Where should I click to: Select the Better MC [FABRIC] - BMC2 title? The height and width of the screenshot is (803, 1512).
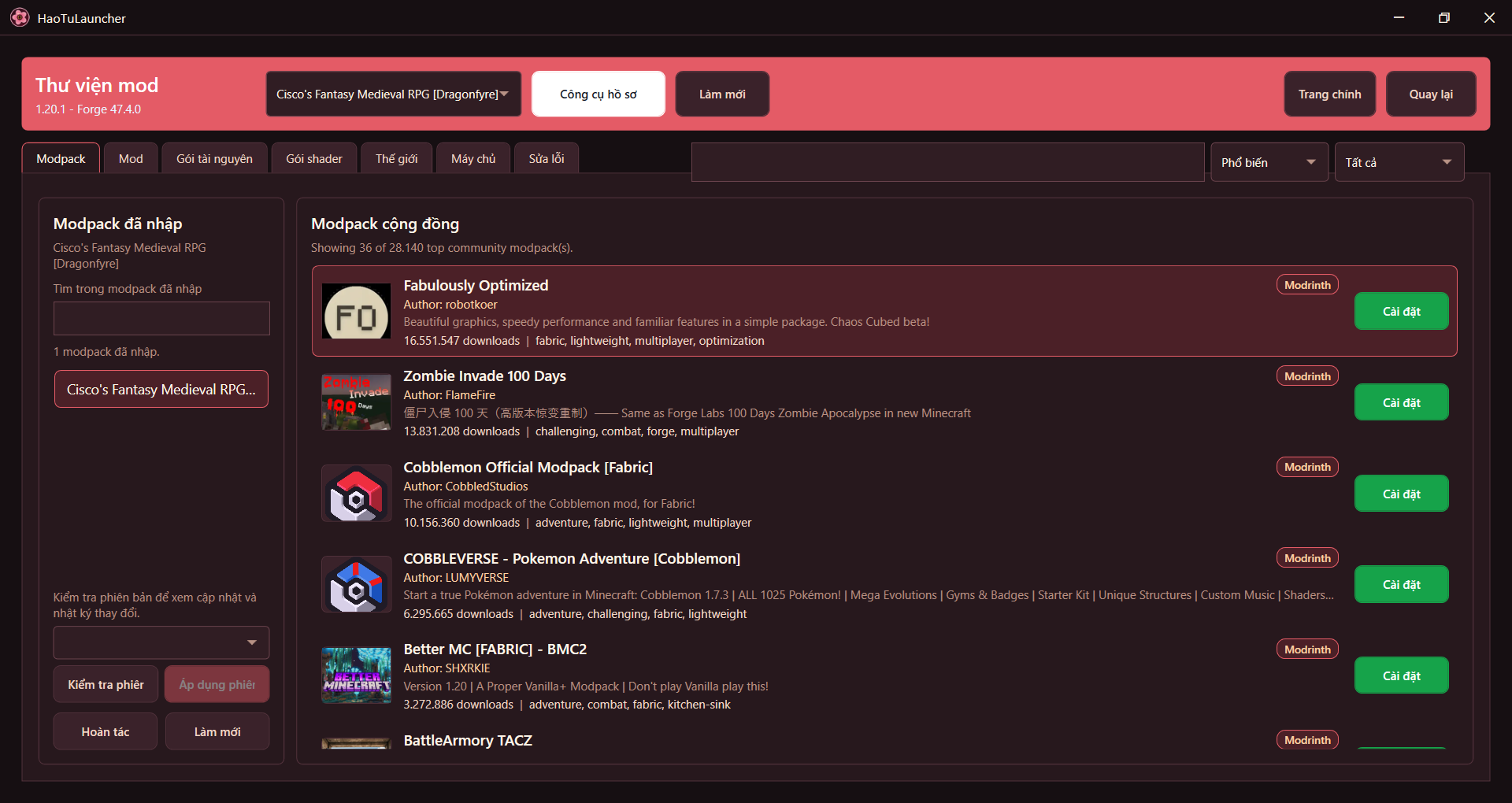[x=495, y=649]
